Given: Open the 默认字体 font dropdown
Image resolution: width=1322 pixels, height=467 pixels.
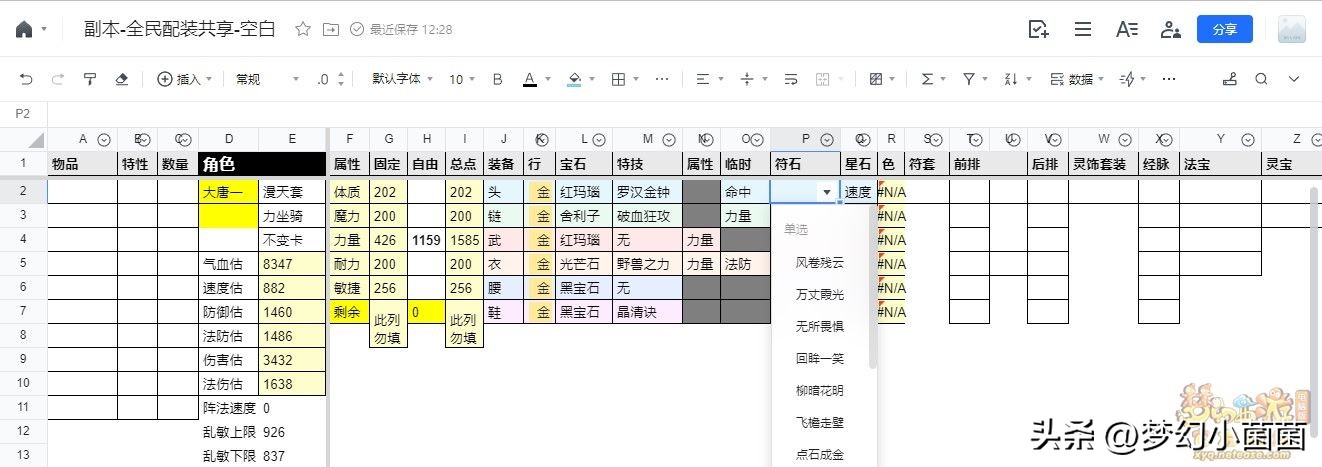Looking at the screenshot, I should click(403, 79).
